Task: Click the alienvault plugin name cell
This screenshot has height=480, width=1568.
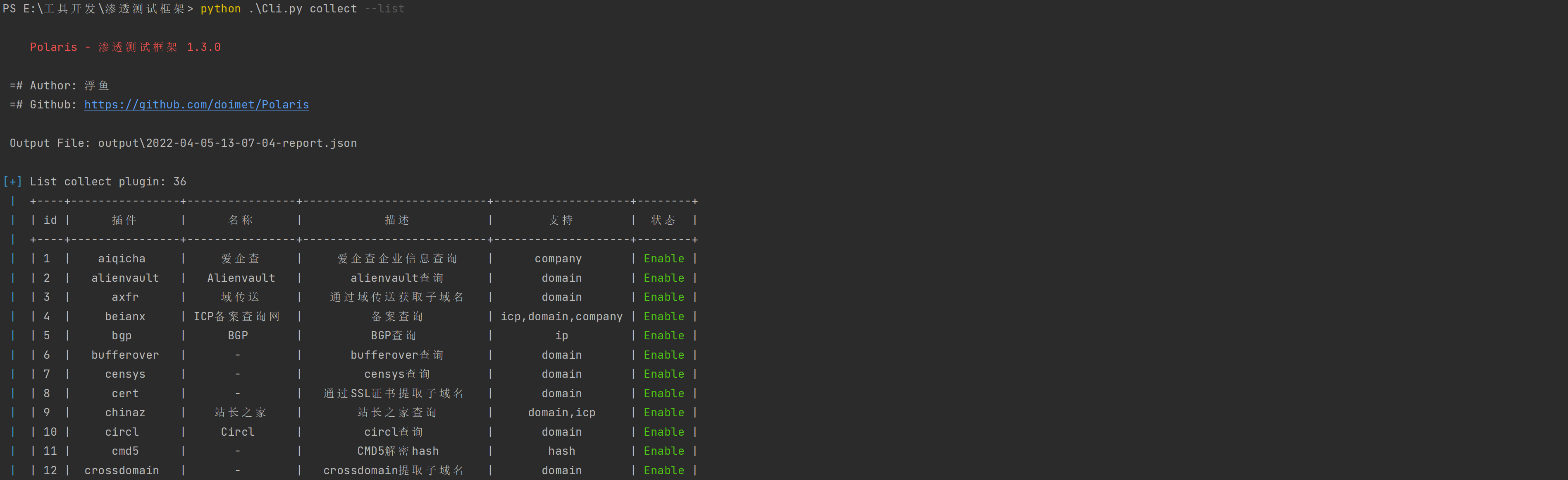Action: pyautogui.click(x=125, y=278)
